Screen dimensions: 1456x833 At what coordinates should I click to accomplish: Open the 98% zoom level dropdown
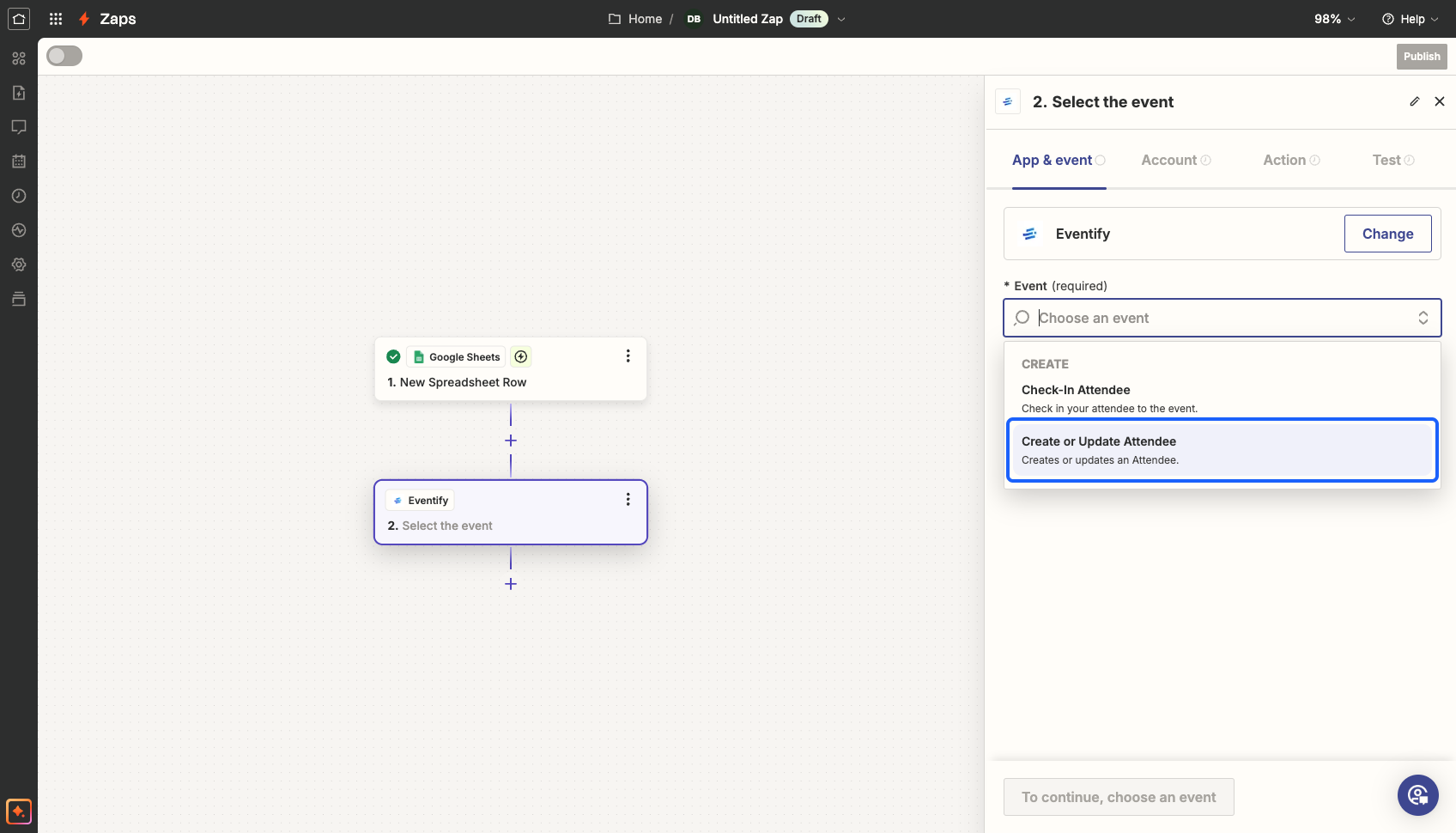(x=1335, y=19)
